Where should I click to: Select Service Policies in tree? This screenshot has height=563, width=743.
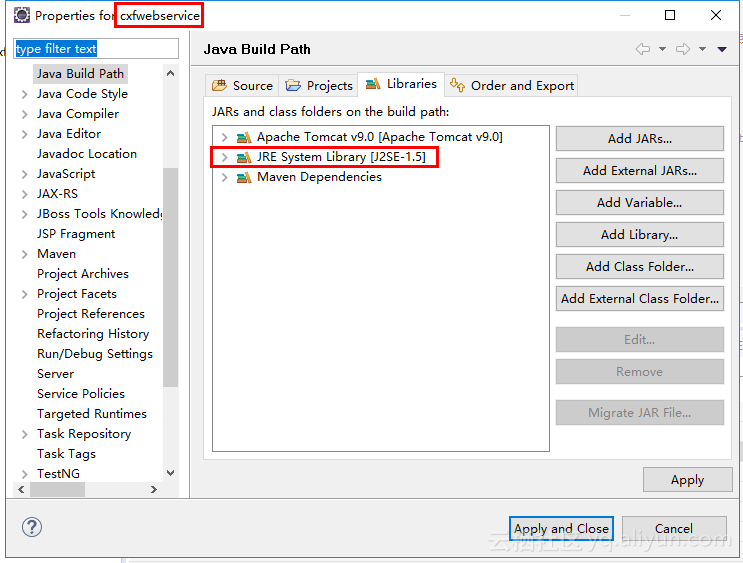(81, 394)
